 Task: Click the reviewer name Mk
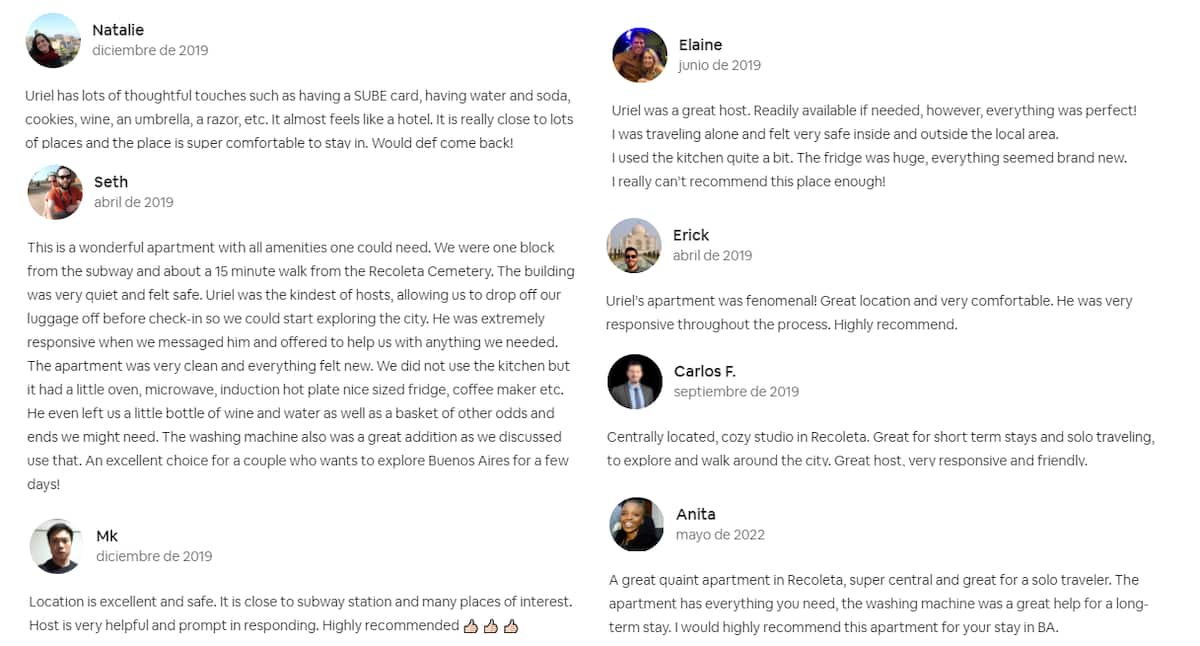coord(107,536)
